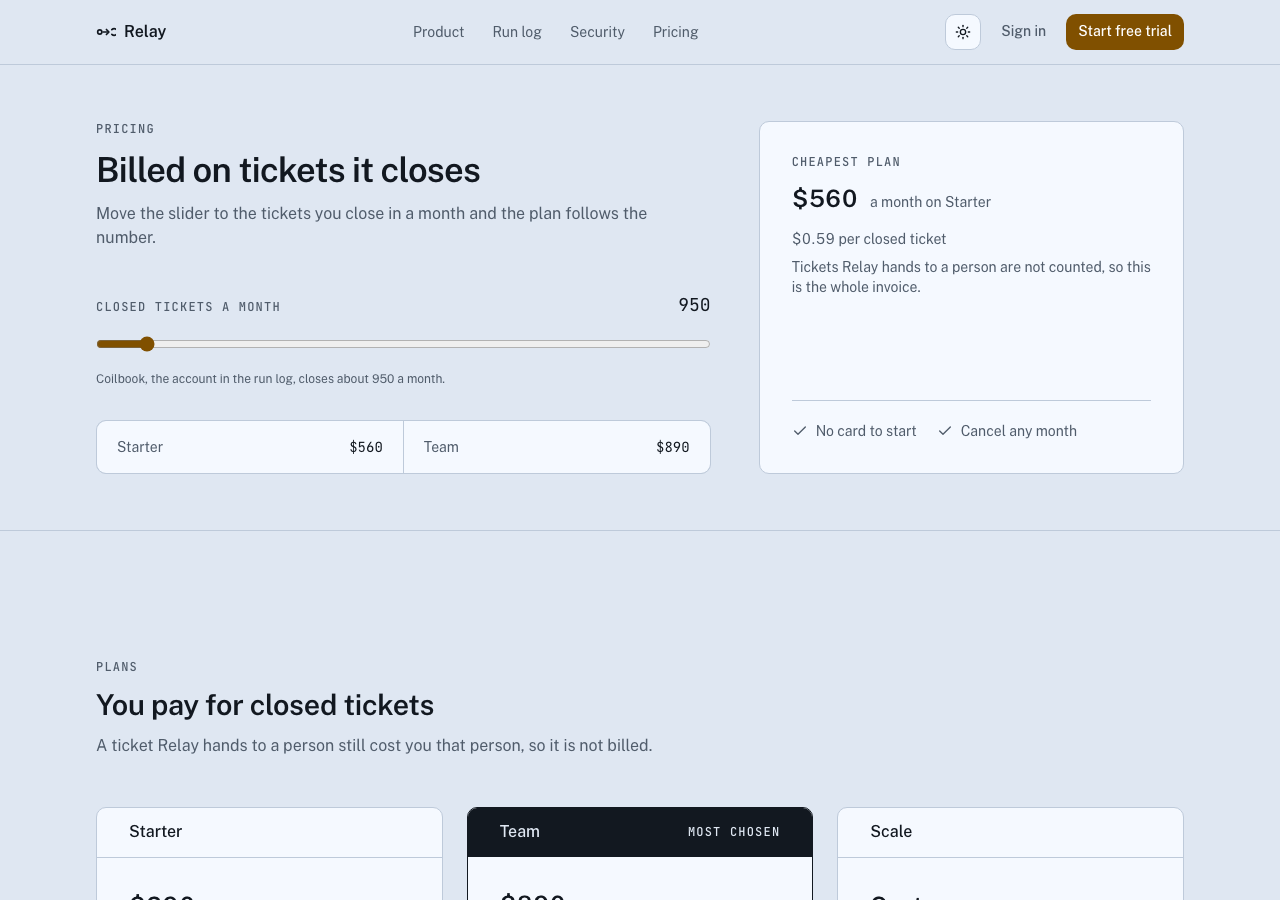The width and height of the screenshot is (1280, 900).
Task: Click the Scale plan card header
Action: tap(1010, 832)
